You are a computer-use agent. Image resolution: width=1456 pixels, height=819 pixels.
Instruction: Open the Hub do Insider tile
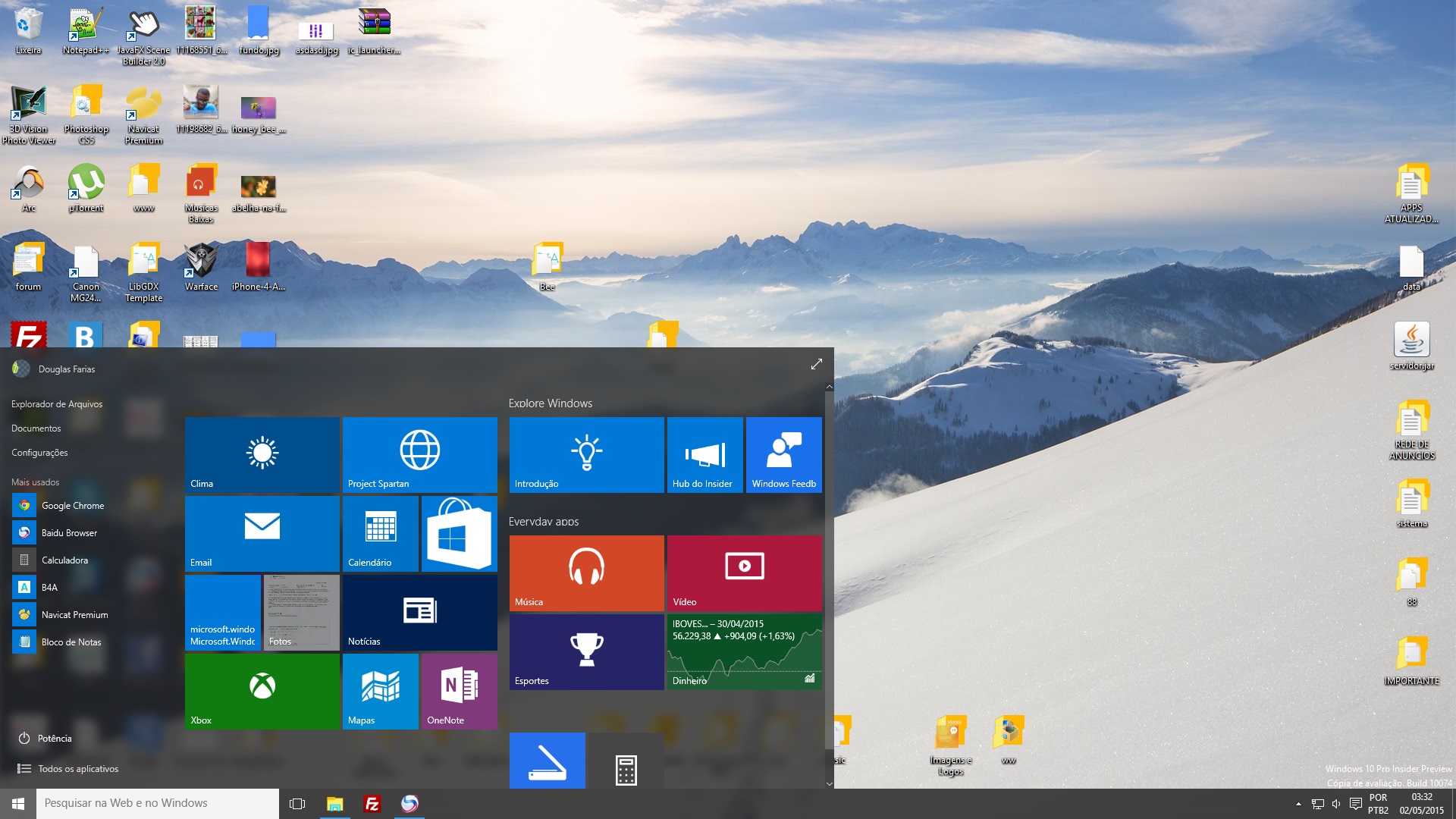[704, 454]
